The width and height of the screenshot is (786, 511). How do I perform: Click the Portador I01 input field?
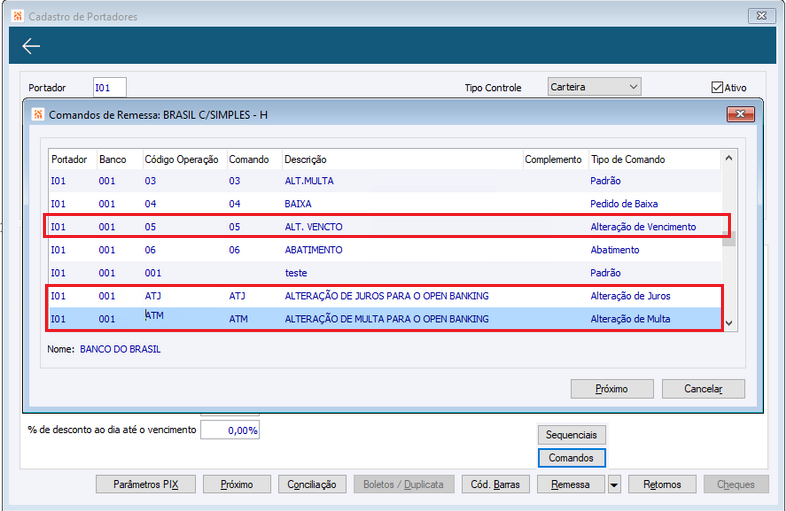point(109,88)
